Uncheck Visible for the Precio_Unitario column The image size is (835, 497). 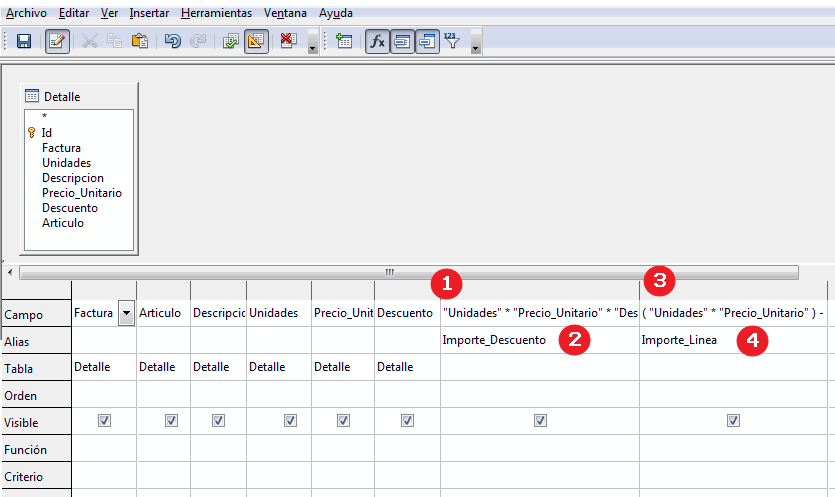point(343,421)
